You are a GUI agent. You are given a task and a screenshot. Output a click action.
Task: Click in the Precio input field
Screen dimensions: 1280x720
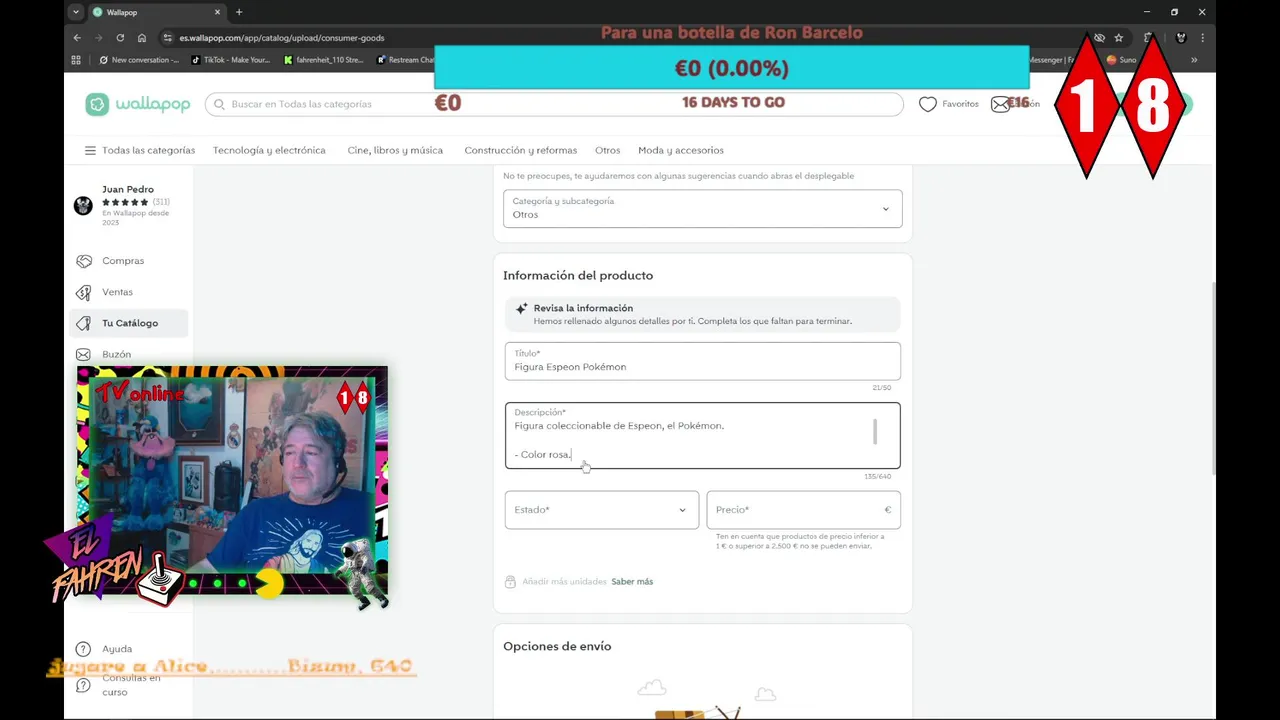tap(803, 510)
